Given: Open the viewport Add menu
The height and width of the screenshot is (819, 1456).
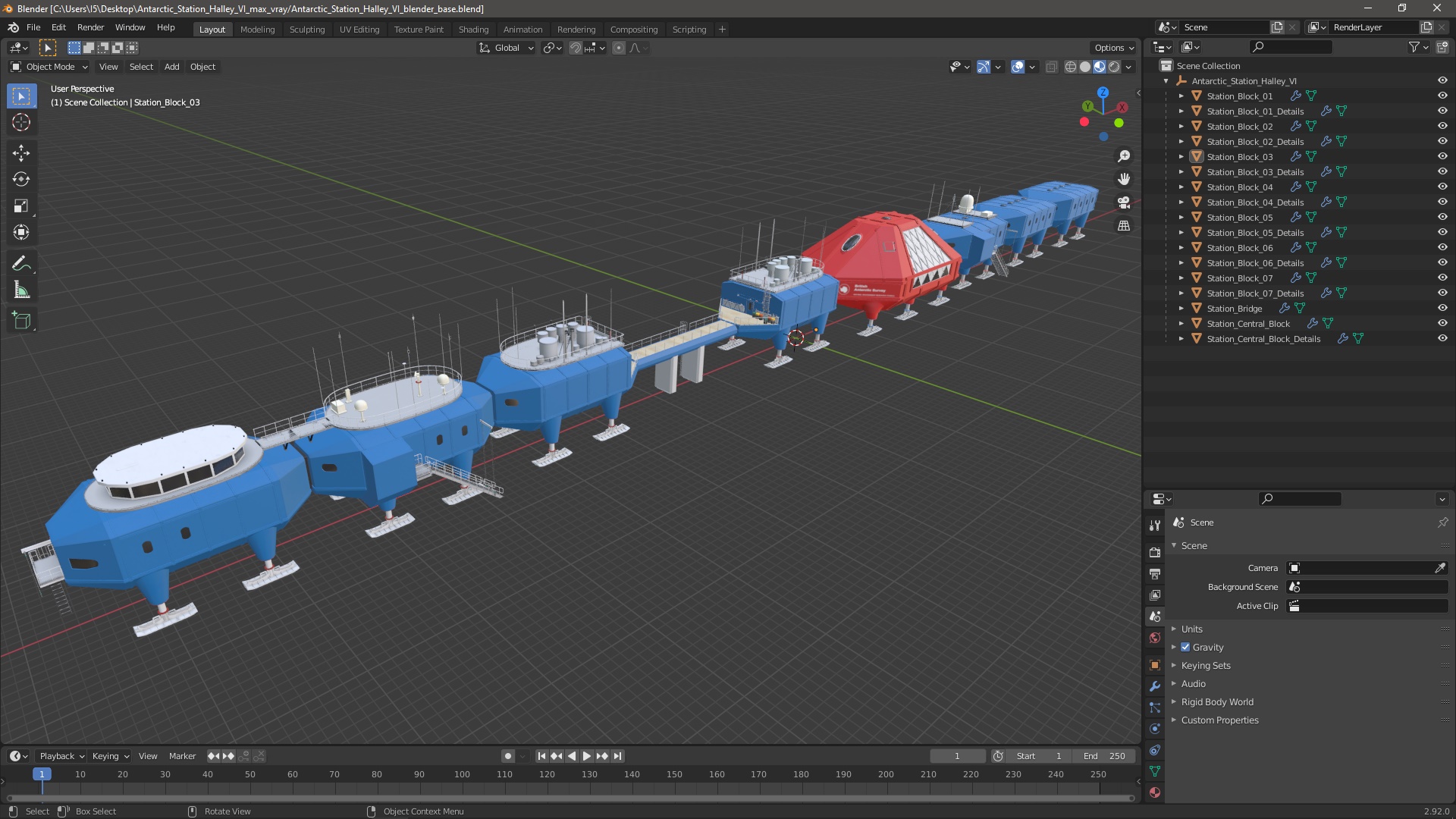Looking at the screenshot, I should 172,67.
